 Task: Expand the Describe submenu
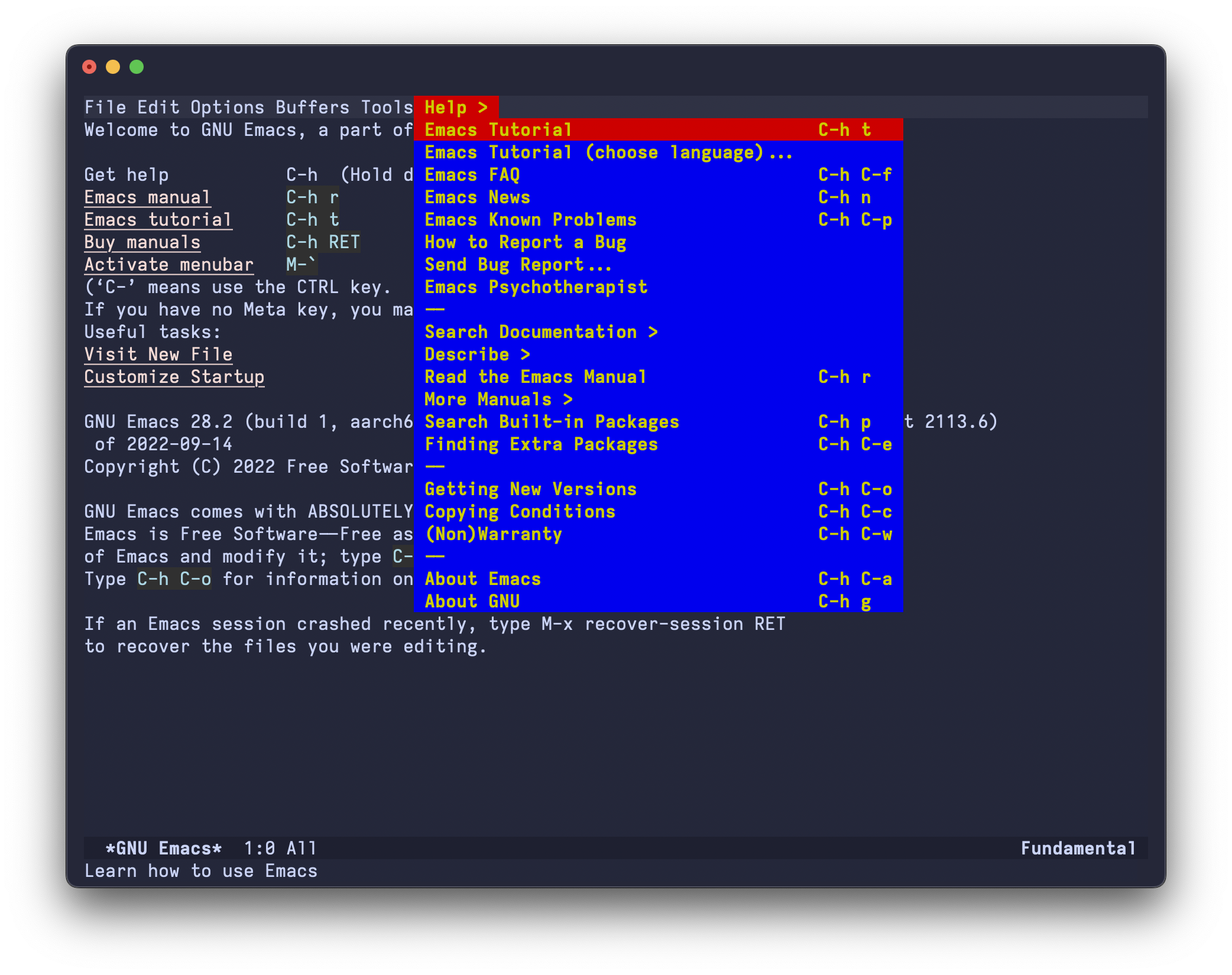click(476, 355)
